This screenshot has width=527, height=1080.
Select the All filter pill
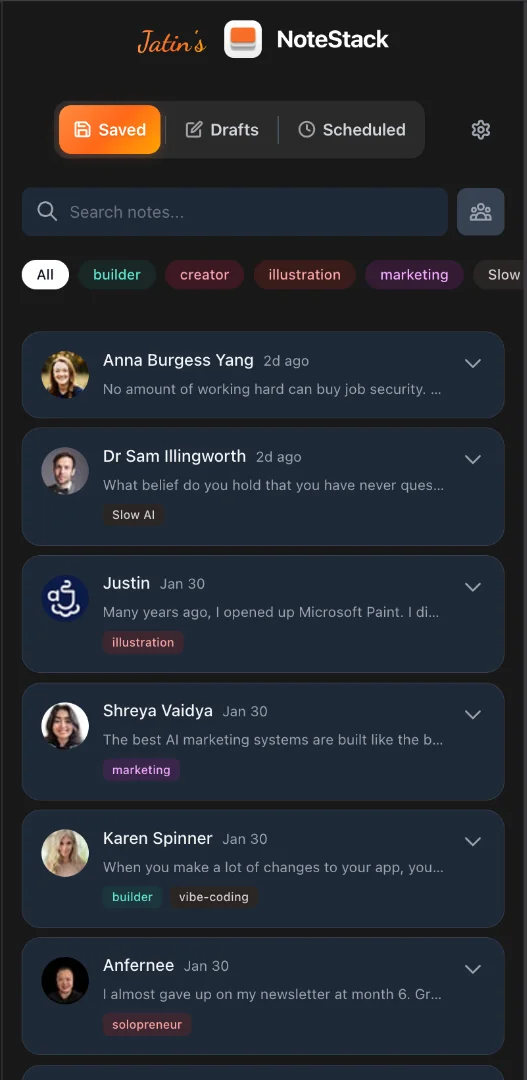pos(45,275)
